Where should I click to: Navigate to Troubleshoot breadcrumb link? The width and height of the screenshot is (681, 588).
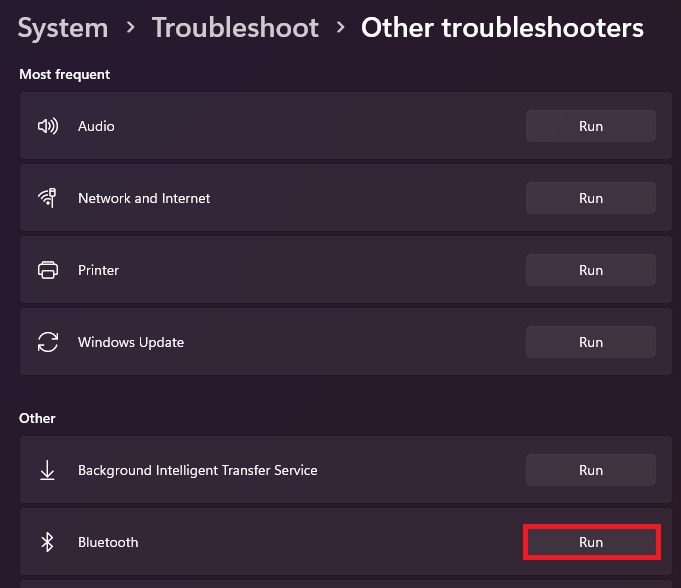[x=236, y=27]
